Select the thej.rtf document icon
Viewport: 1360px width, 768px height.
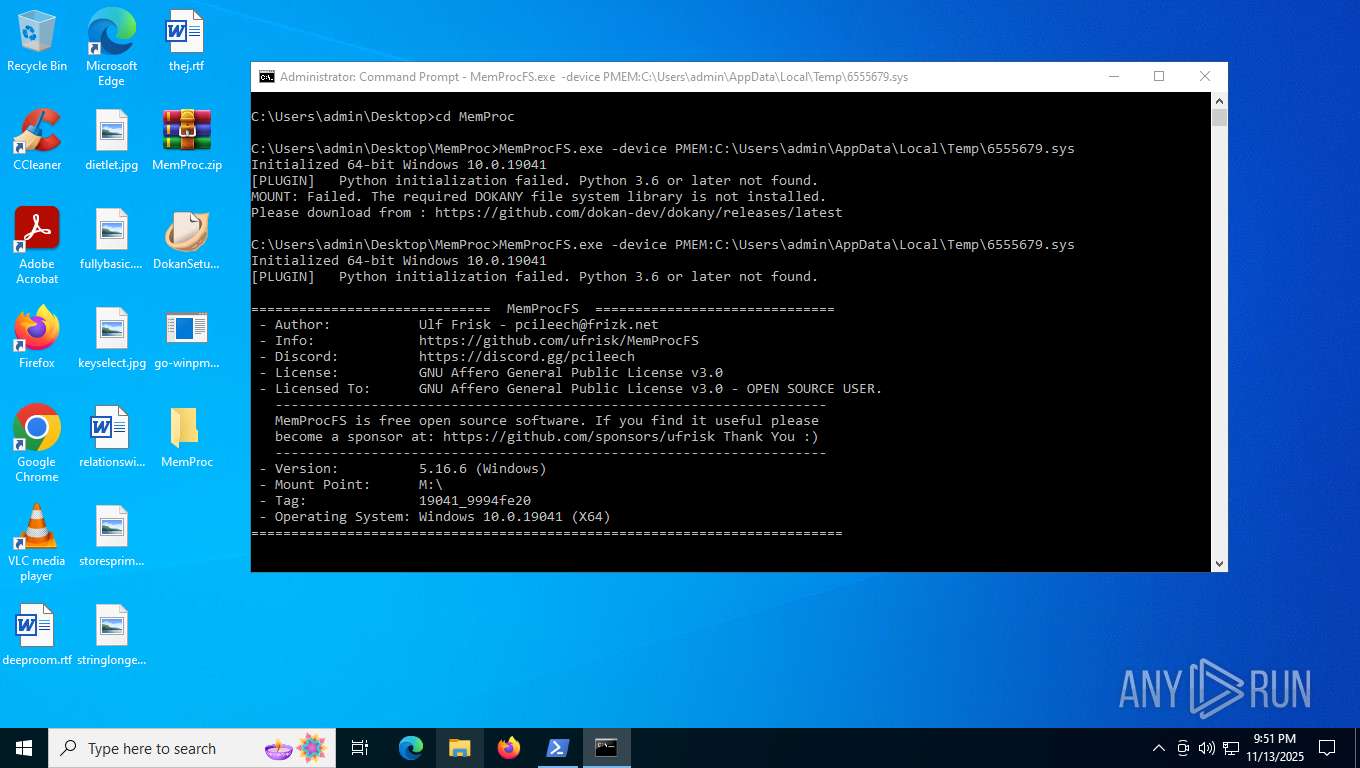click(x=186, y=42)
